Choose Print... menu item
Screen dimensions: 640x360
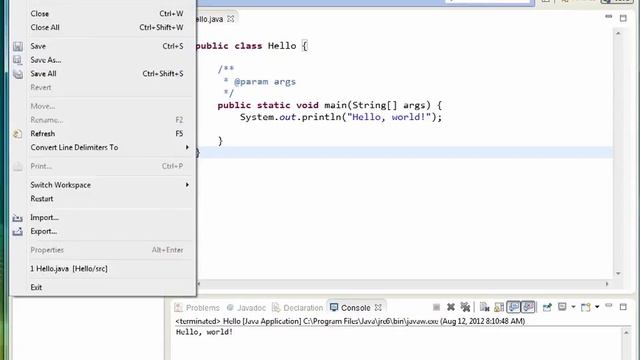[x=102, y=166]
